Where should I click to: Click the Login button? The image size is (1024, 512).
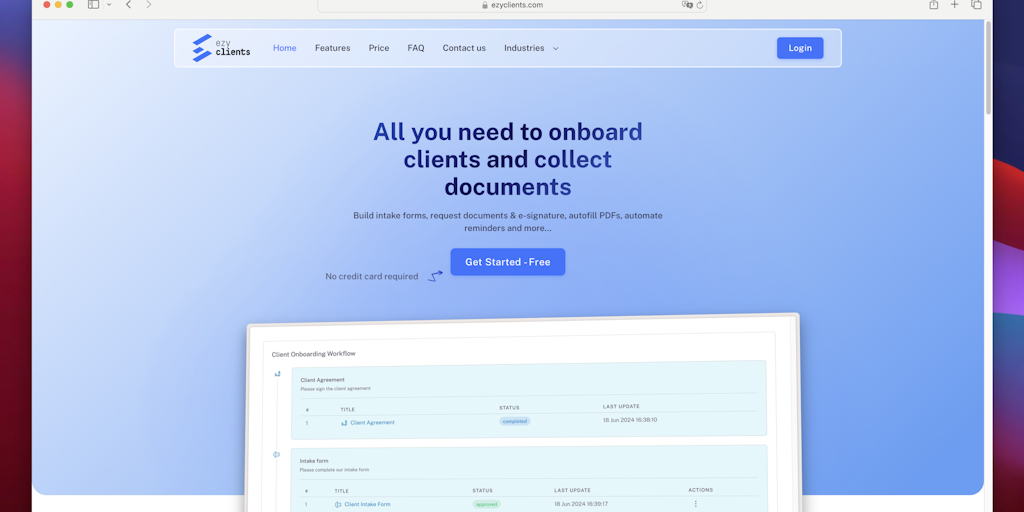click(x=800, y=48)
